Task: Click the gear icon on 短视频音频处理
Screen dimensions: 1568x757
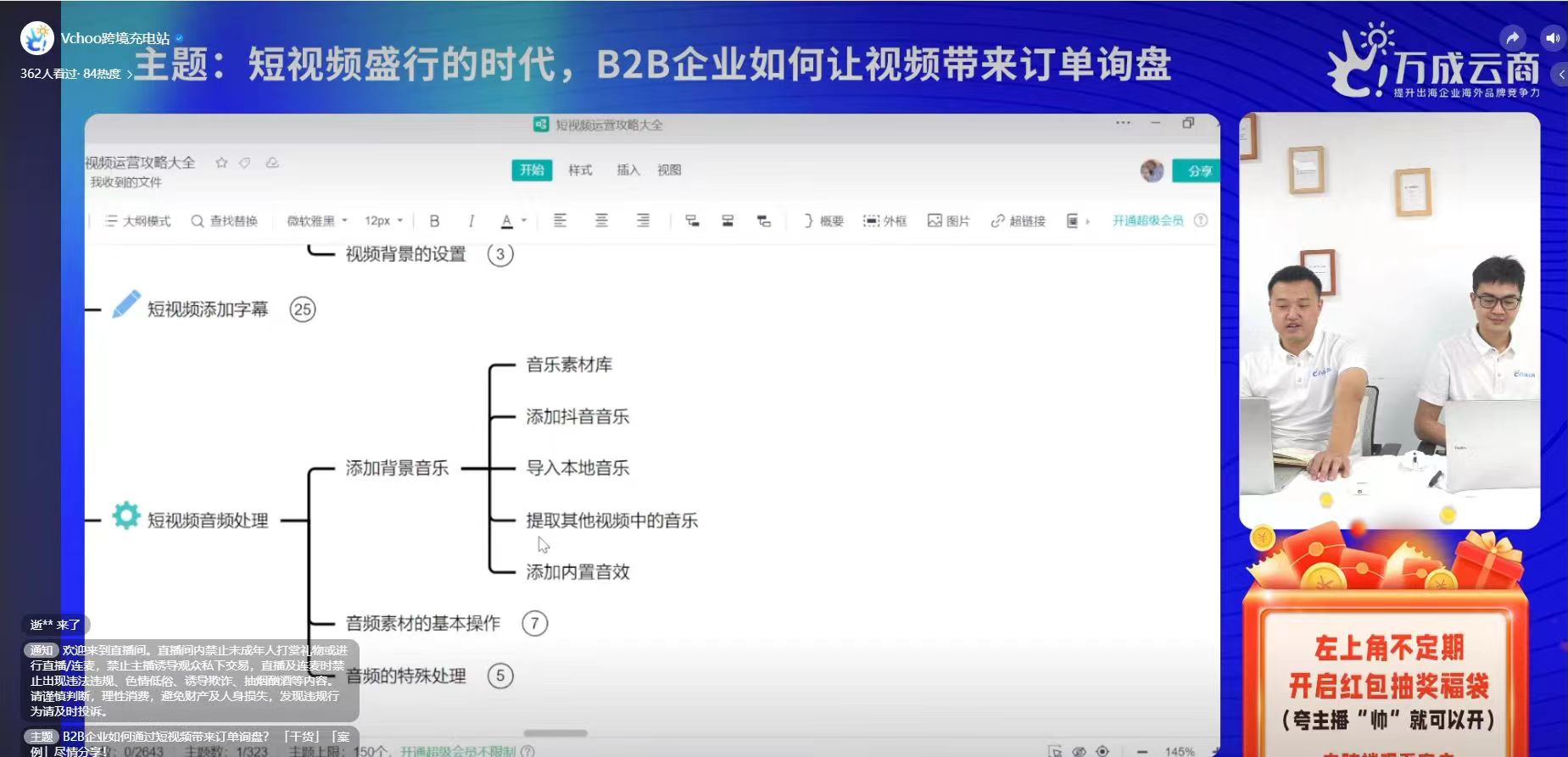Action: (126, 515)
